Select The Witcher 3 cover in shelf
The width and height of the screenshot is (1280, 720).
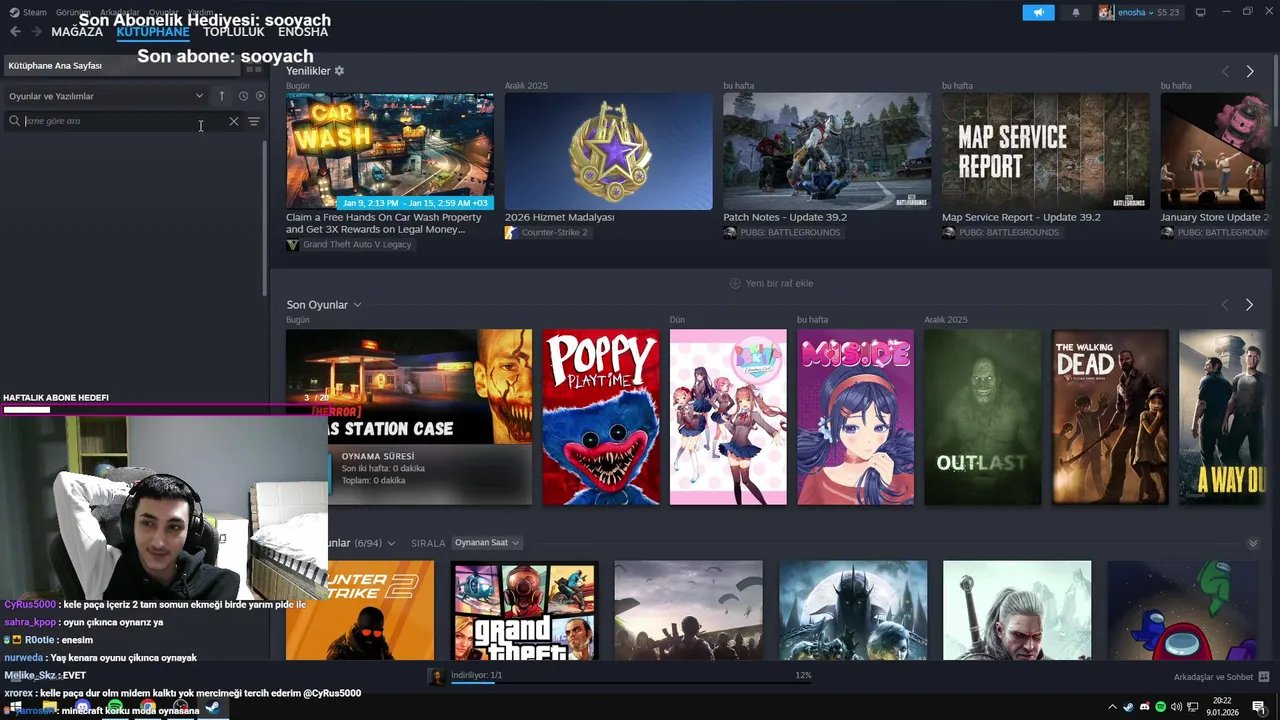click(1017, 610)
